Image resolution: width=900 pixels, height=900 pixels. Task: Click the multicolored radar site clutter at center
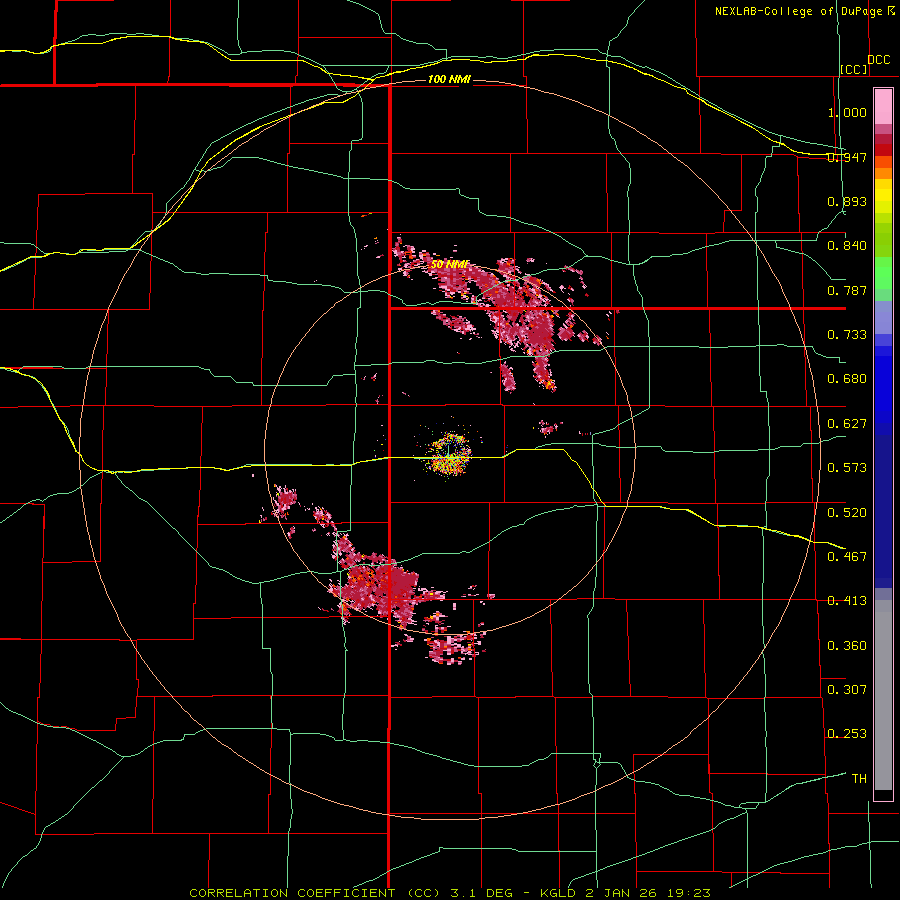[448, 453]
